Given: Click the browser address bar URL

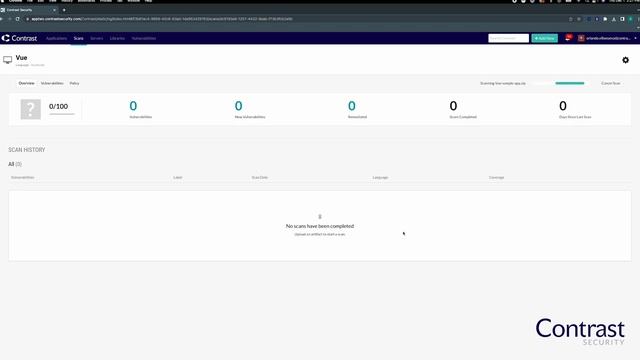Looking at the screenshot, I should point(162,19).
